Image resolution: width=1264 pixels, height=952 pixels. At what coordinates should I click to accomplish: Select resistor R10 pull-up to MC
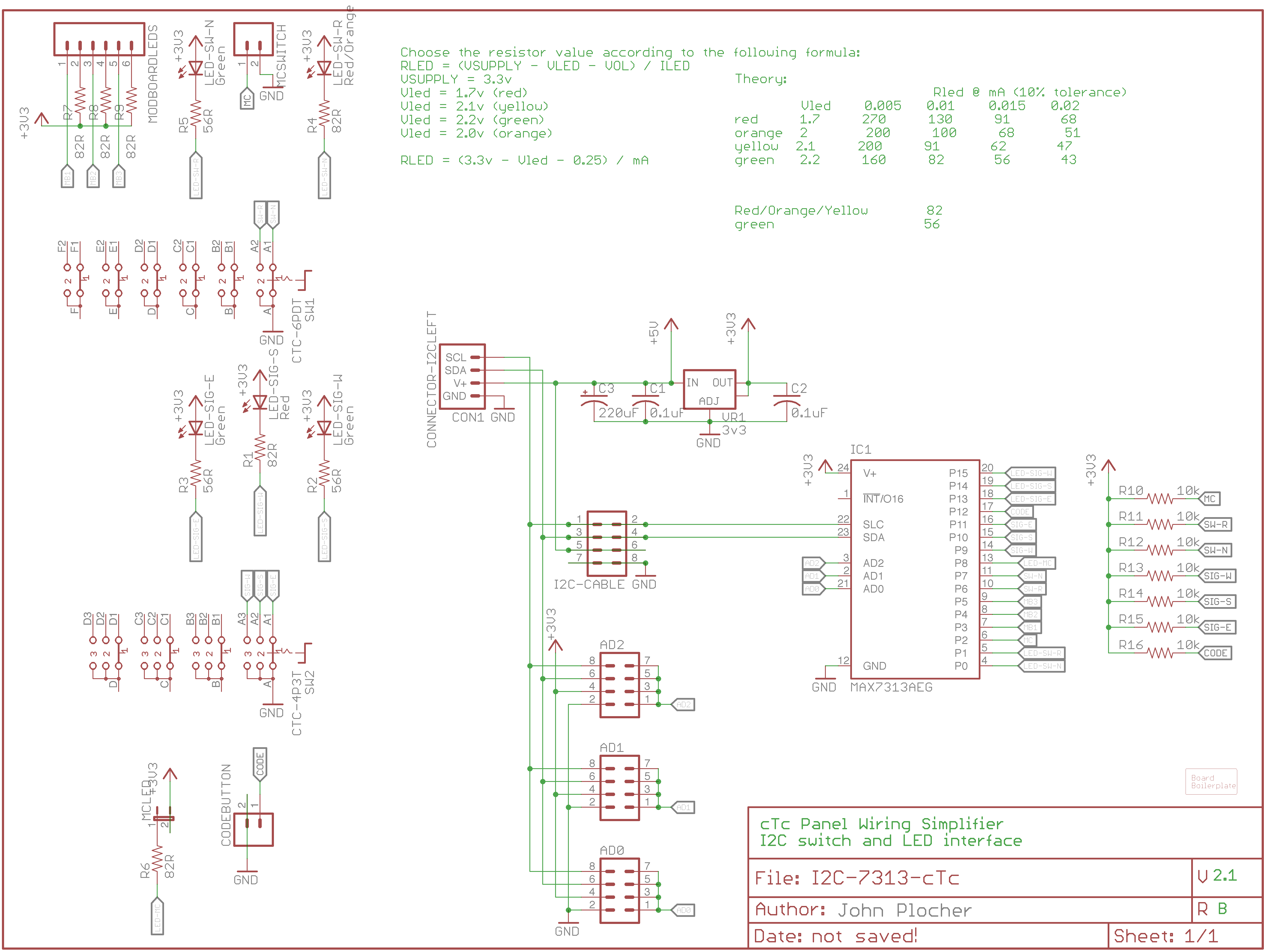(1160, 499)
